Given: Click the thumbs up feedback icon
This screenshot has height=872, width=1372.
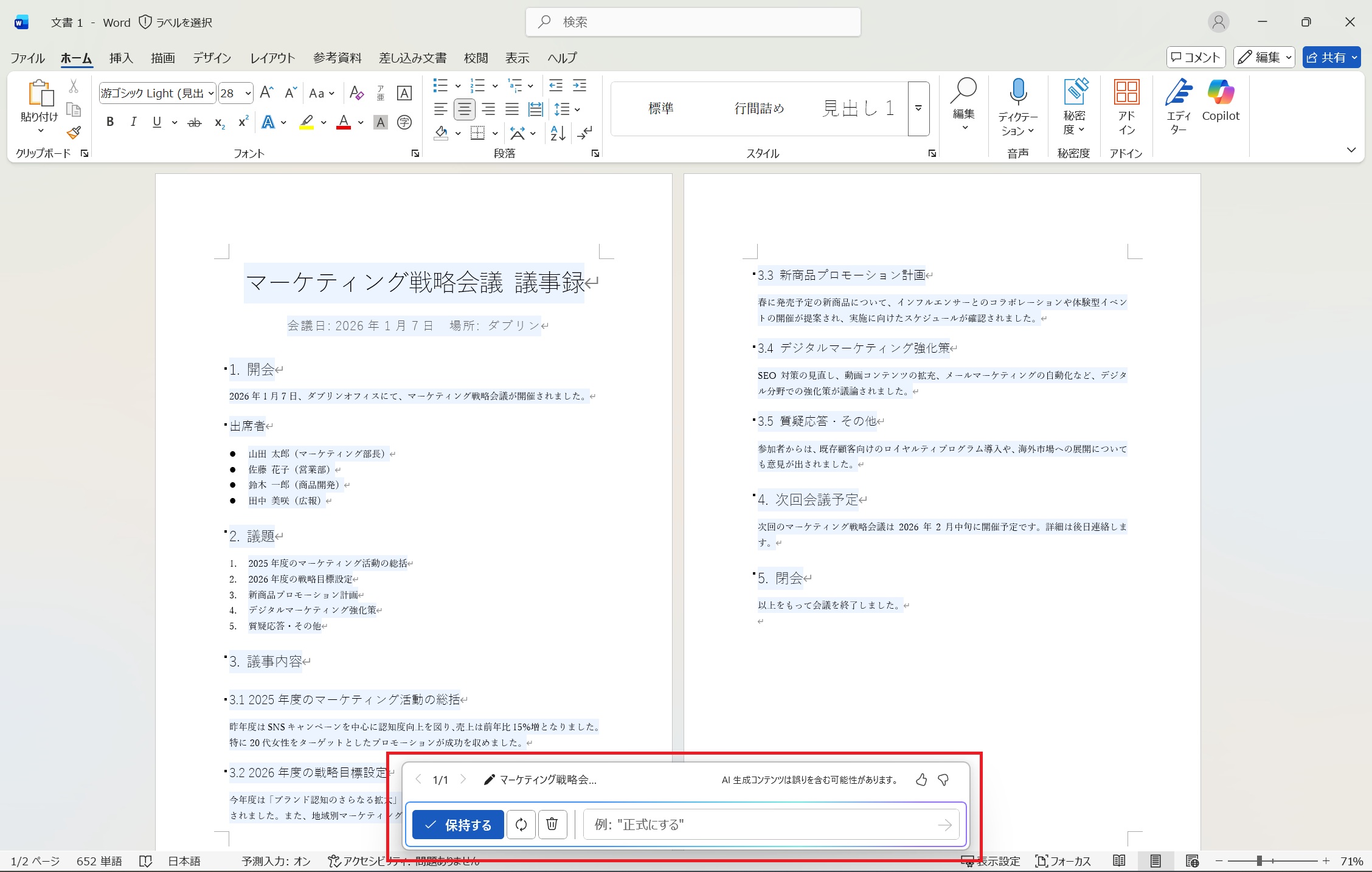Looking at the screenshot, I should point(921,780).
